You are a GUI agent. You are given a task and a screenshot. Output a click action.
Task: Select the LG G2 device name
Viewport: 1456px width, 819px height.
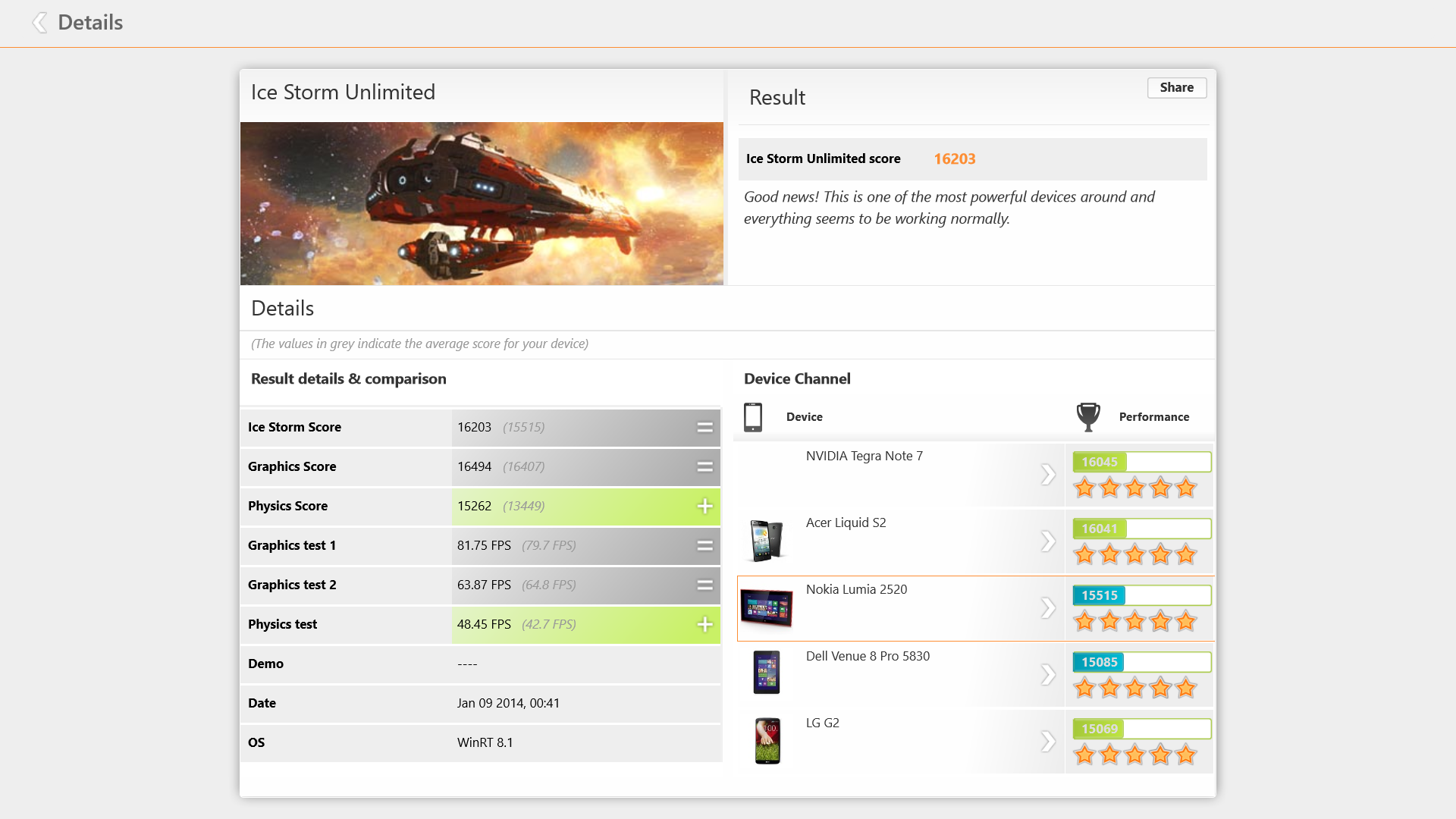(822, 723)
